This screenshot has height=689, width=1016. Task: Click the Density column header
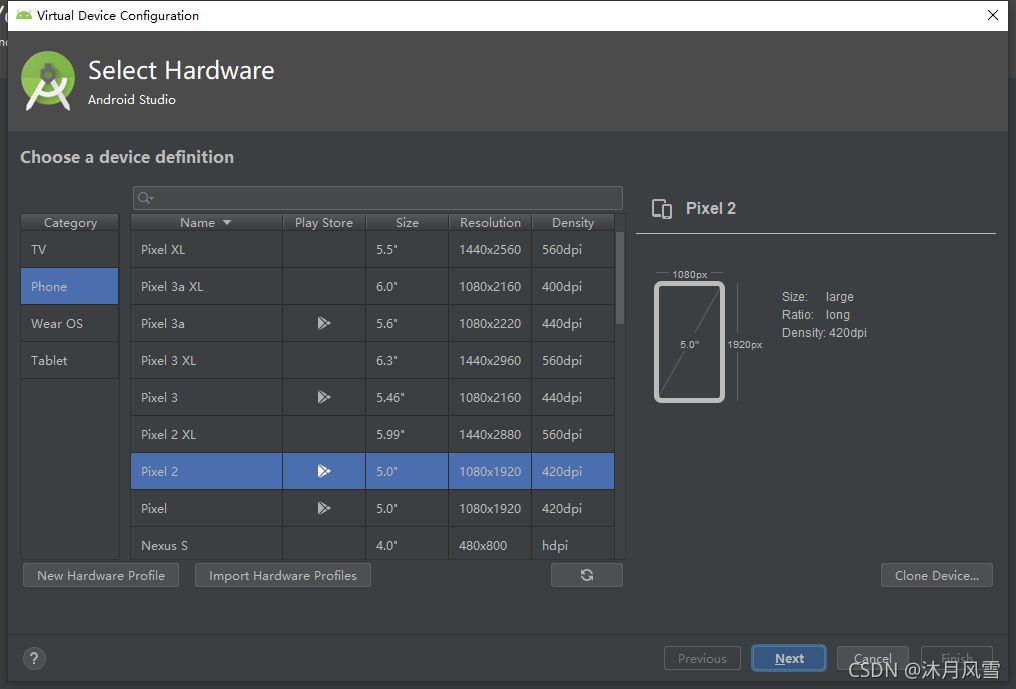573,222
